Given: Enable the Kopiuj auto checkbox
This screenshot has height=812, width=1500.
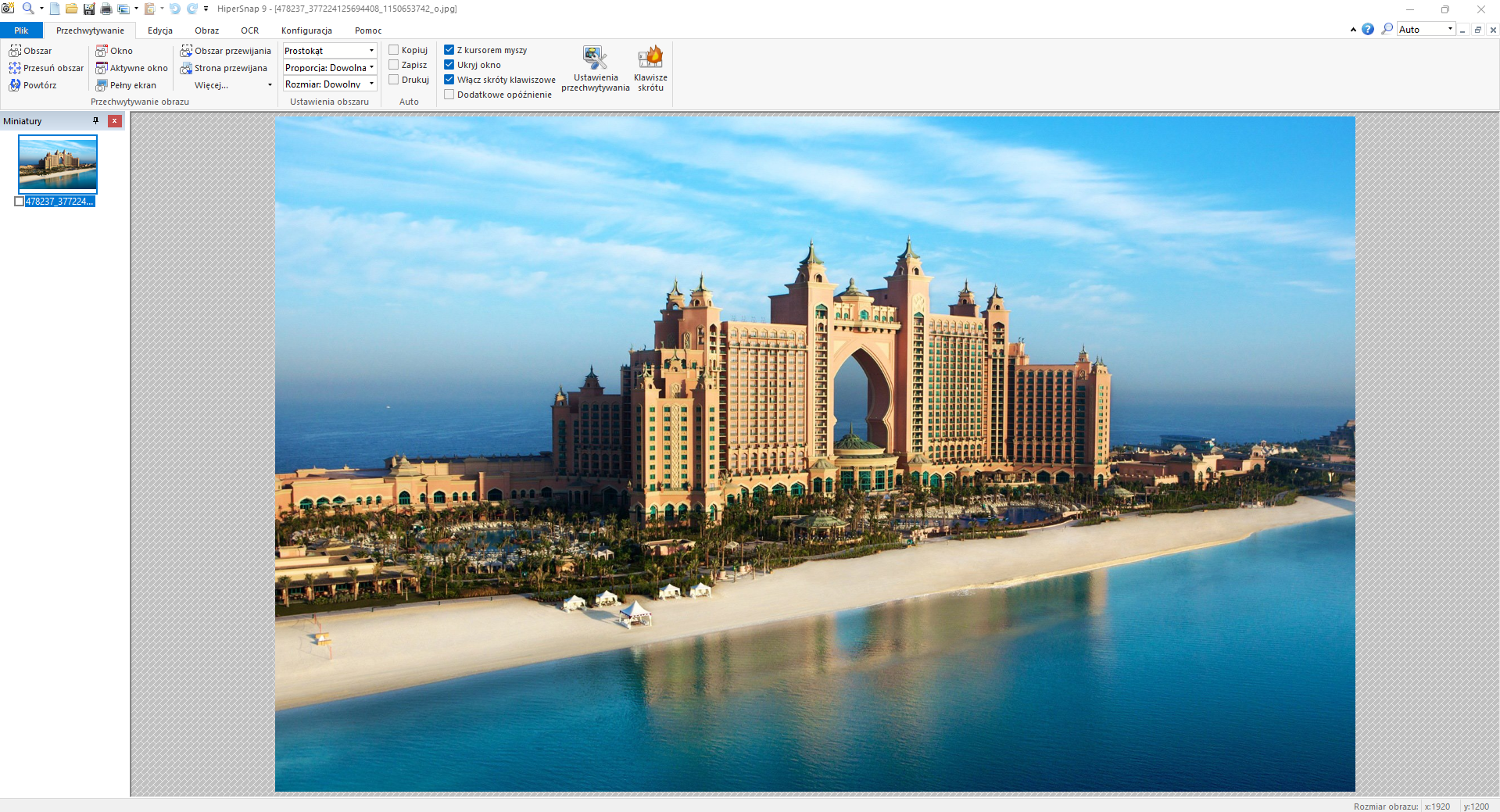Looking at the screenshot, I should (x=394, y=50).
